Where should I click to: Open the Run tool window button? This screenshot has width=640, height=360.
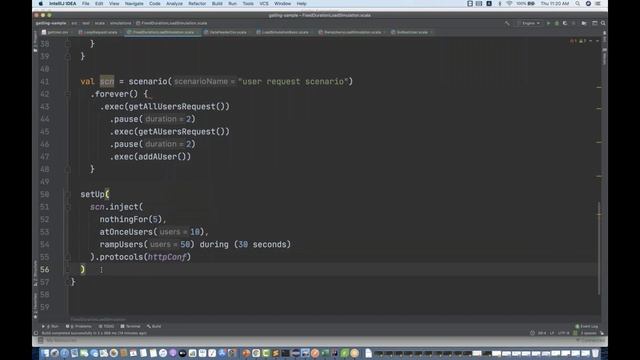click(x=51, y=327)
